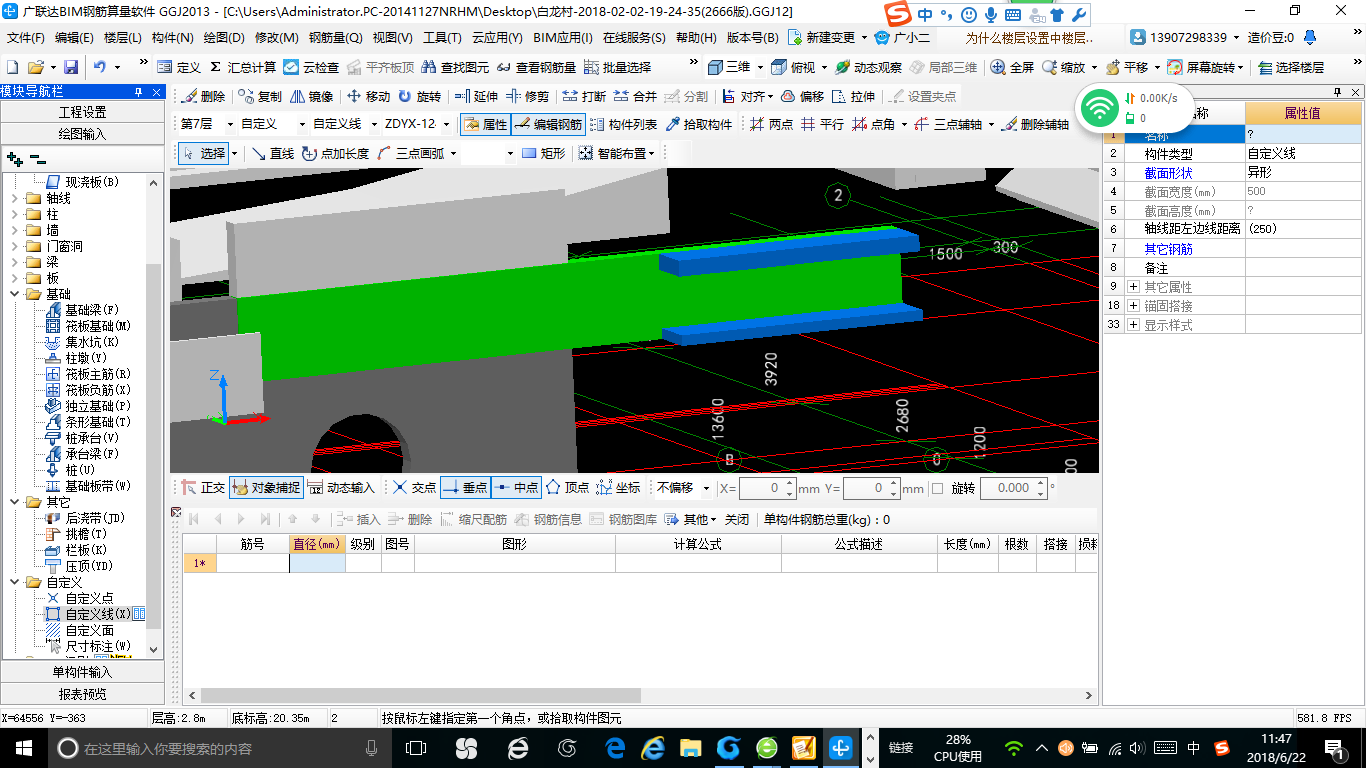The width and height of the screenshot is (1366, 768).
Task: Enable the 旋转 rotation checkbox
Action: tap(937, 488)
